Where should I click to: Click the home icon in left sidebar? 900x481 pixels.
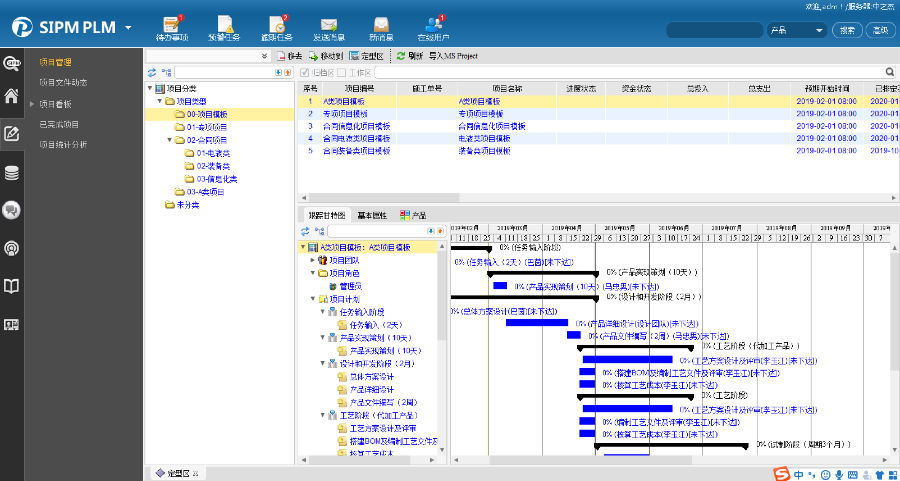(12, 97)
